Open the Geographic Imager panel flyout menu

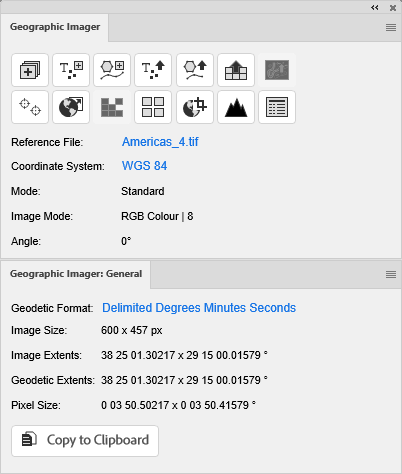pos(391,27)
